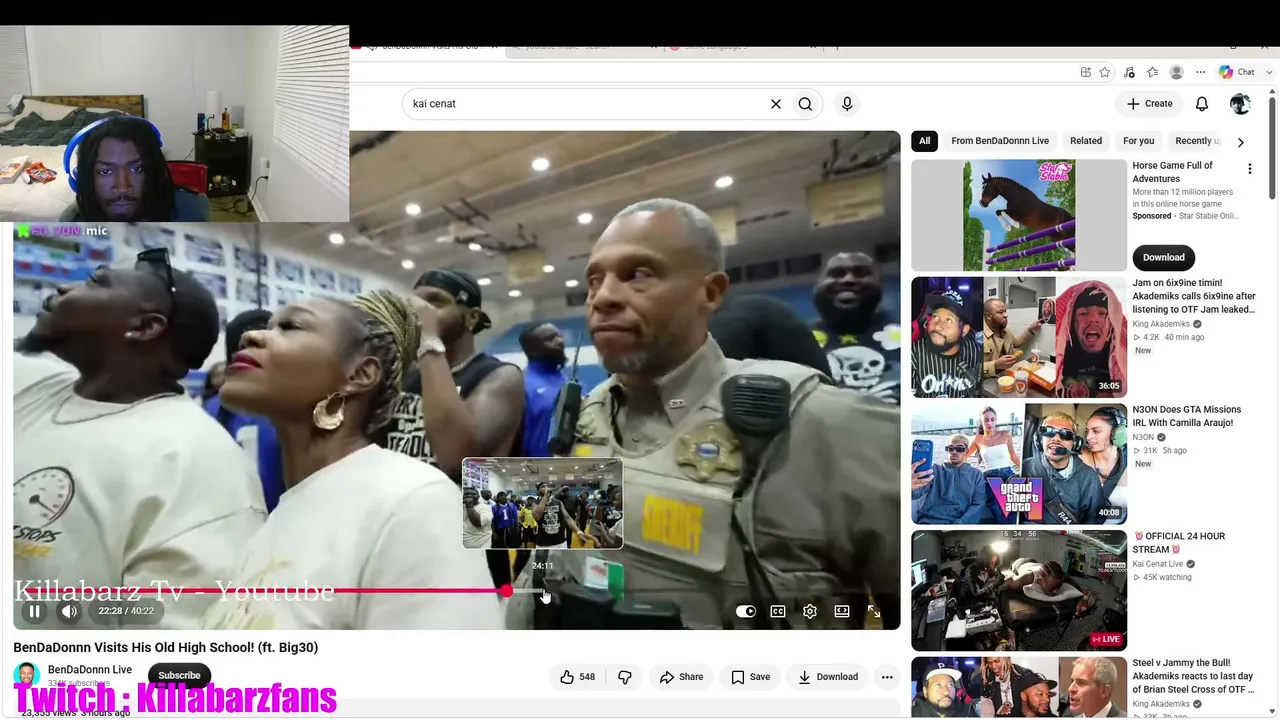Screen dimensions: 1280x720
Task: Open the Jam on 6ix9ine video thumbnail
Action: 1019,337
